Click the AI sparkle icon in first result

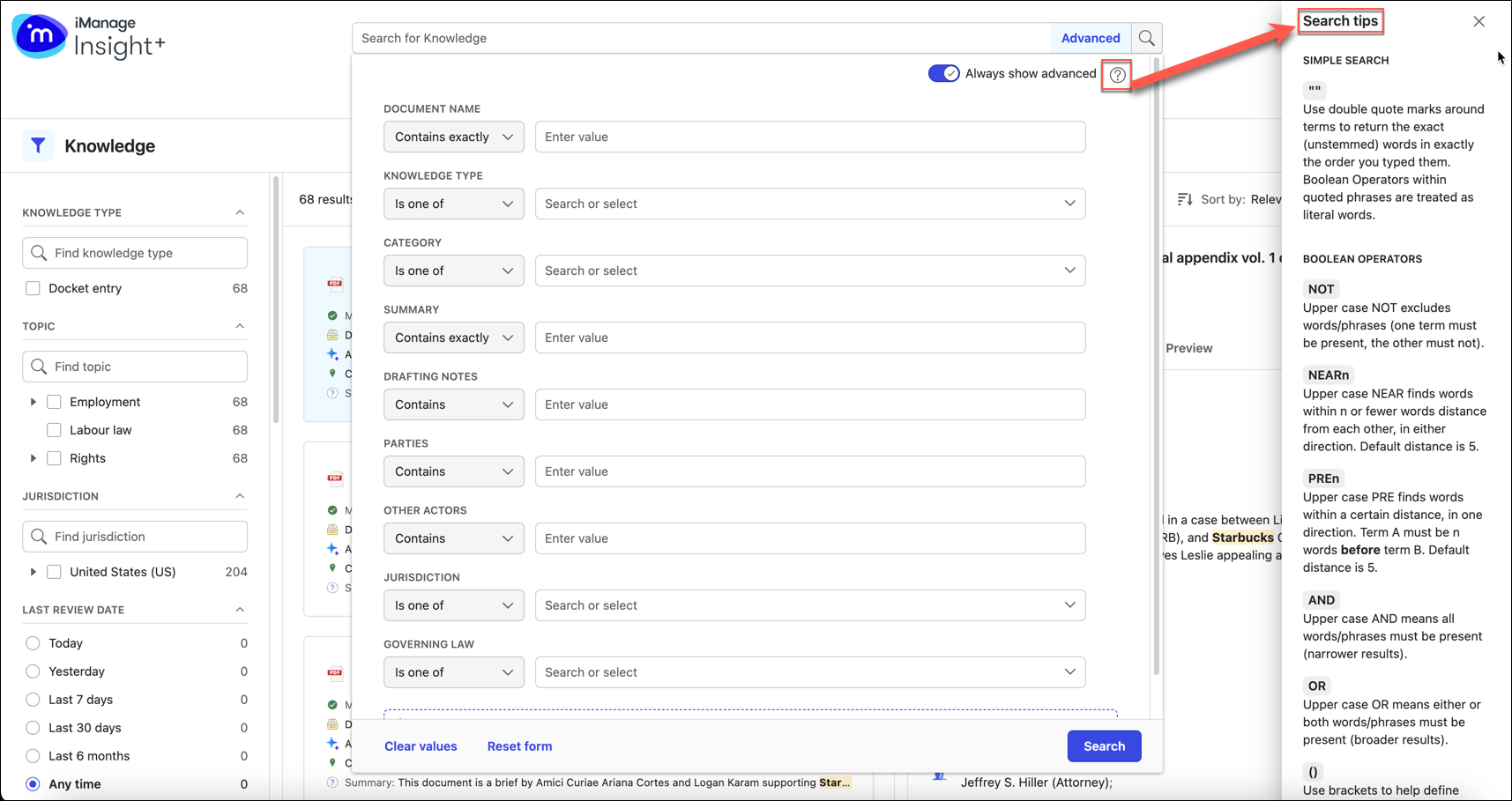(333, 354)
